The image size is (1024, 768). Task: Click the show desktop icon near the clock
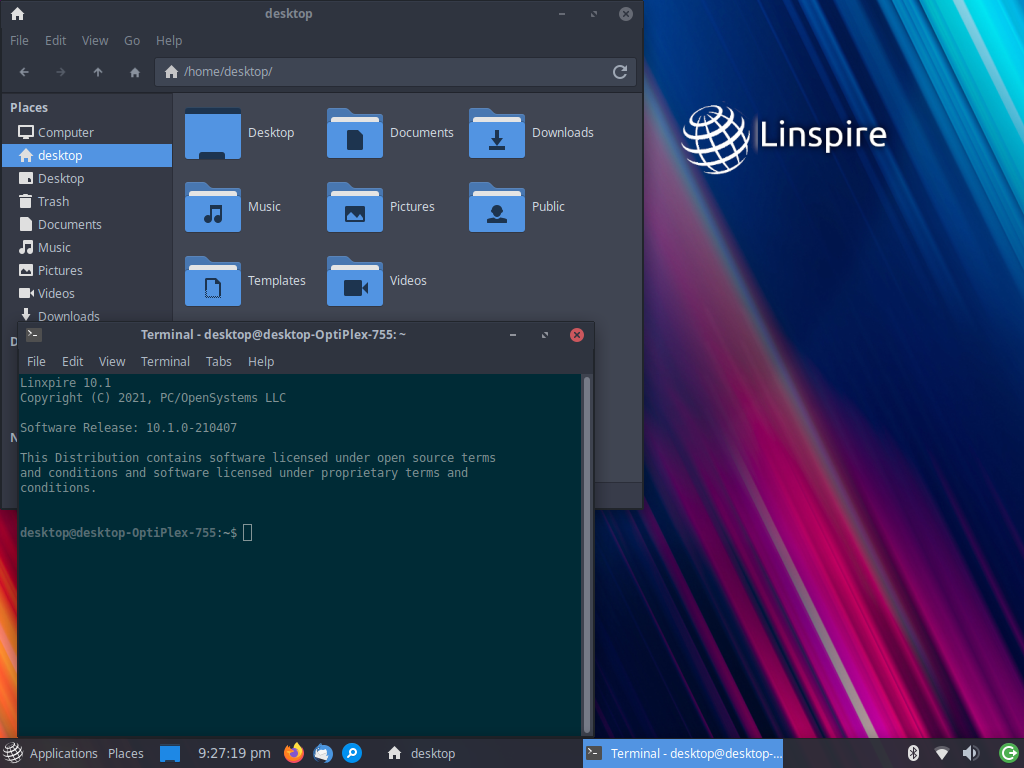[169, 753]
